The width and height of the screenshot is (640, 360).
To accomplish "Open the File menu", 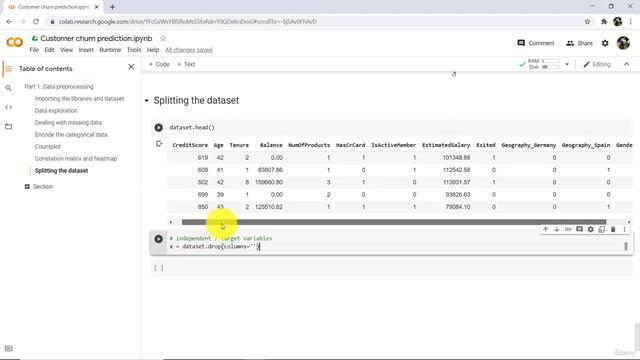I will pos(34,50).
